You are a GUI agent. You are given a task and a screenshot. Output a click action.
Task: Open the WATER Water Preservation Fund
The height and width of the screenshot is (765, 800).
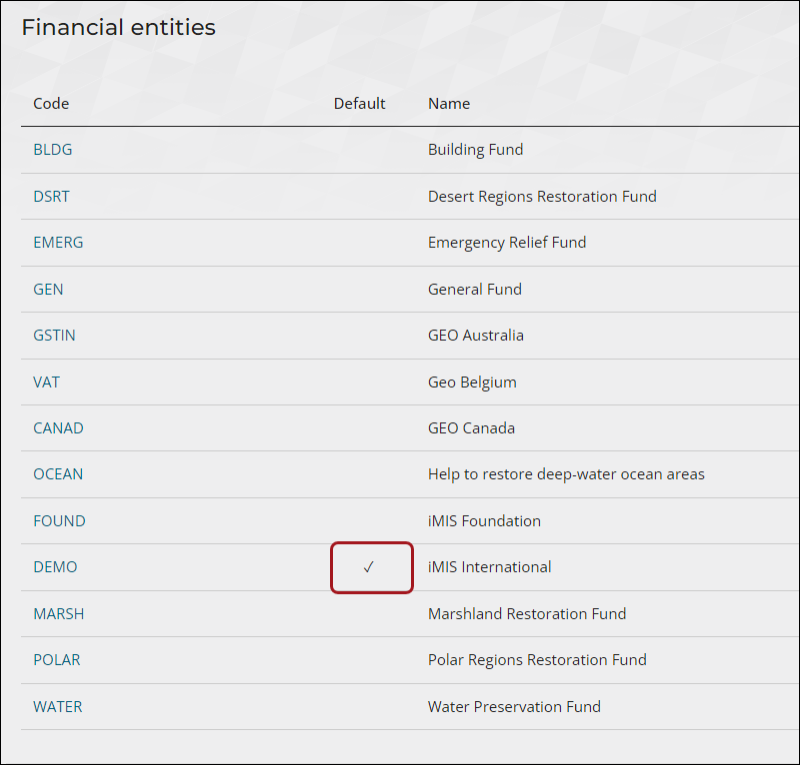pos(57,706)
